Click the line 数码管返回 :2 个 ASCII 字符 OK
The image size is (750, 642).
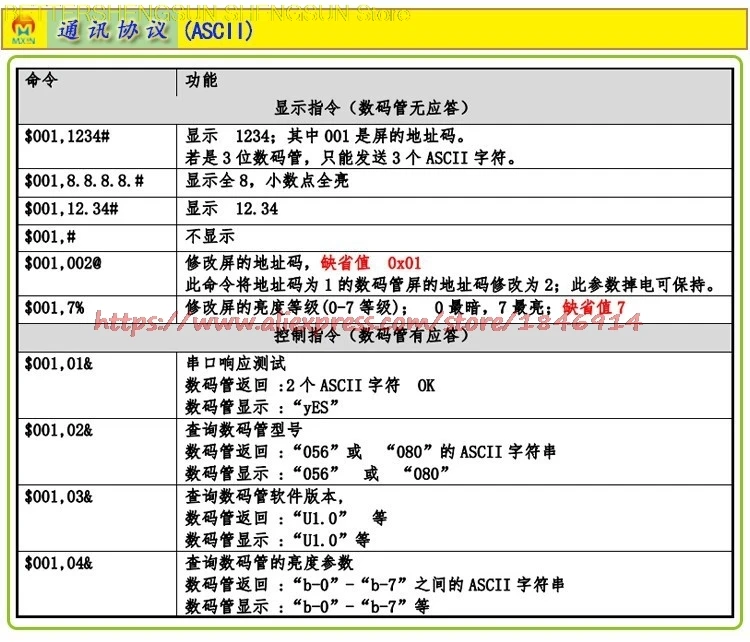click(x=310, y=386)
